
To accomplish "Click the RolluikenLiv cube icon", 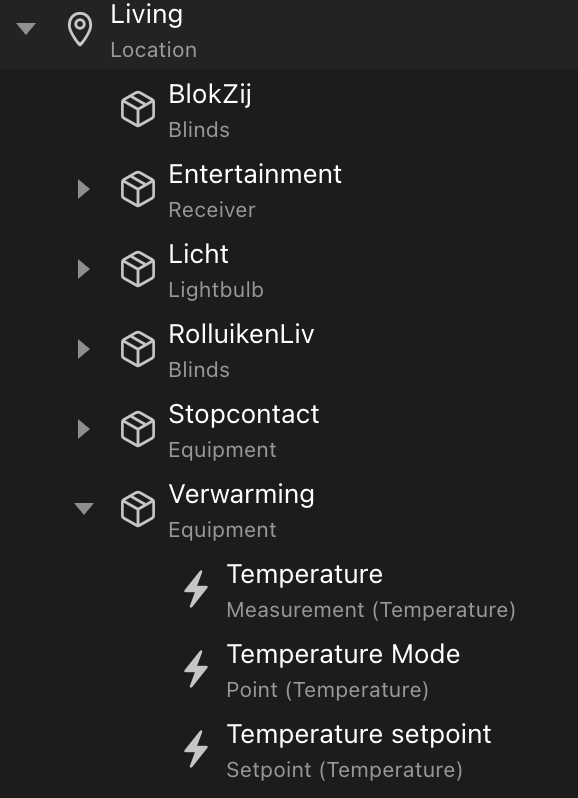I will (x=138, y=349).
